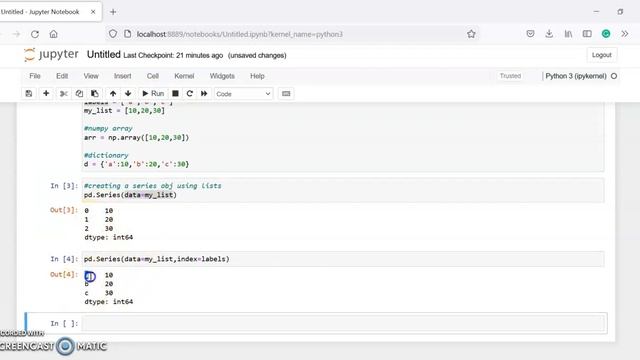640x360 pixels.
Task: Click the 'my_list = [10,20,30]' line
Action: tap(124, 111)
